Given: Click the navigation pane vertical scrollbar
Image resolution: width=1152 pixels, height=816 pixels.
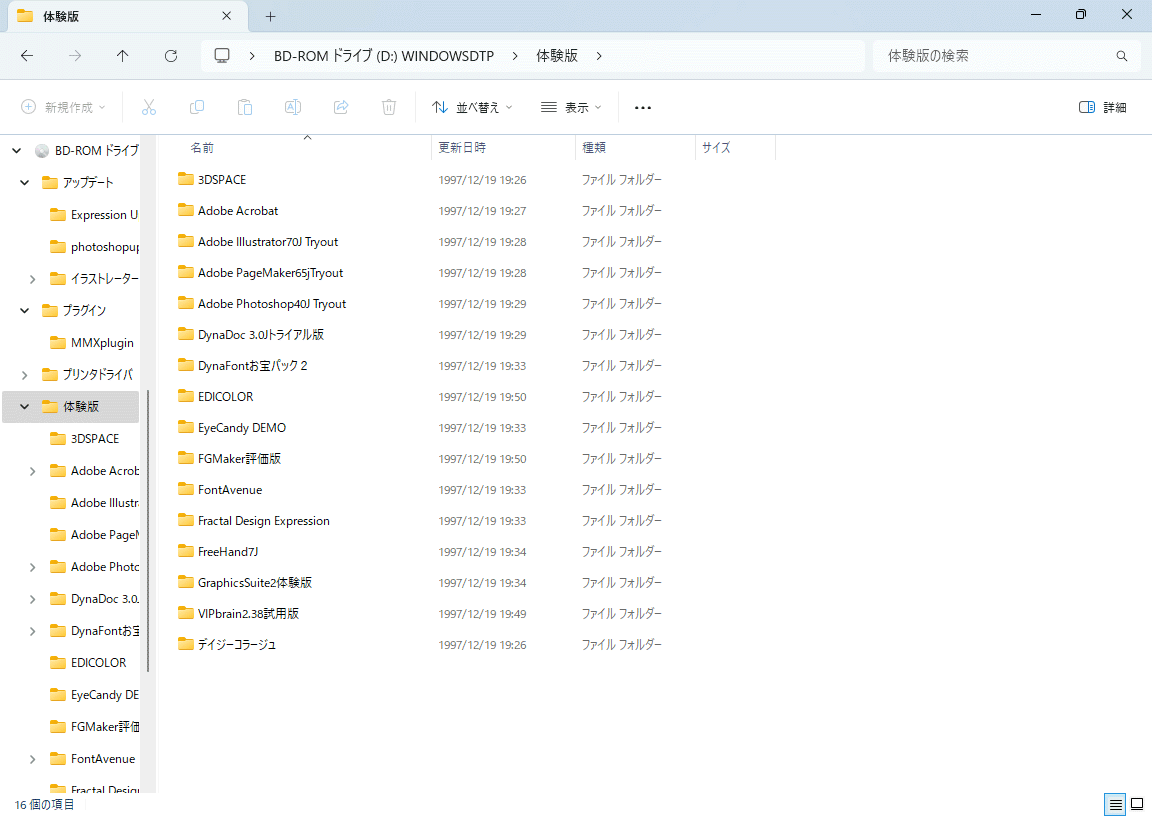Looking at the screenshot, I should tap(148, 531).
